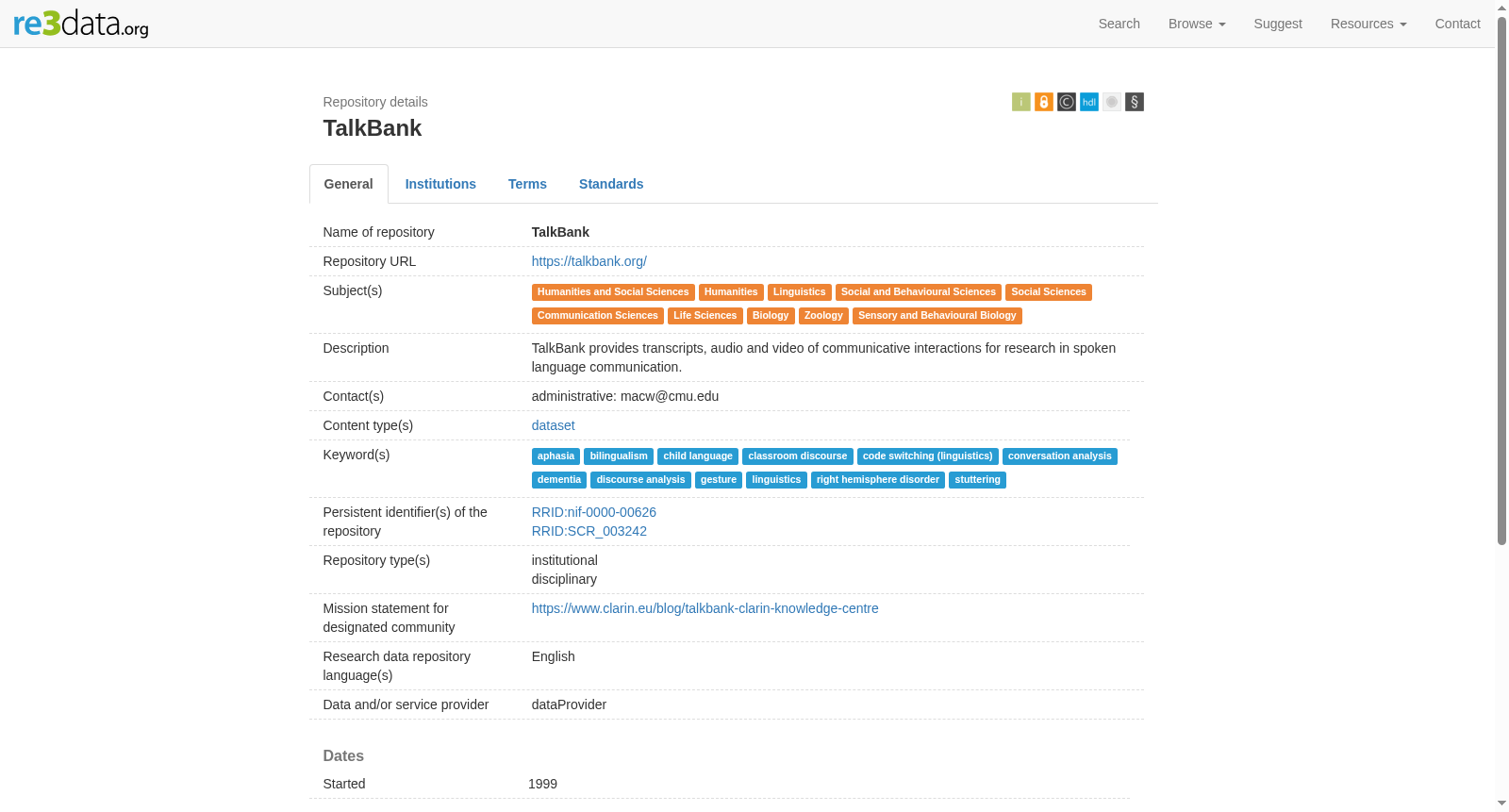Click the Life Sciences subject tag
Screen dimensions: 1509x812
(x=705, y=316)
